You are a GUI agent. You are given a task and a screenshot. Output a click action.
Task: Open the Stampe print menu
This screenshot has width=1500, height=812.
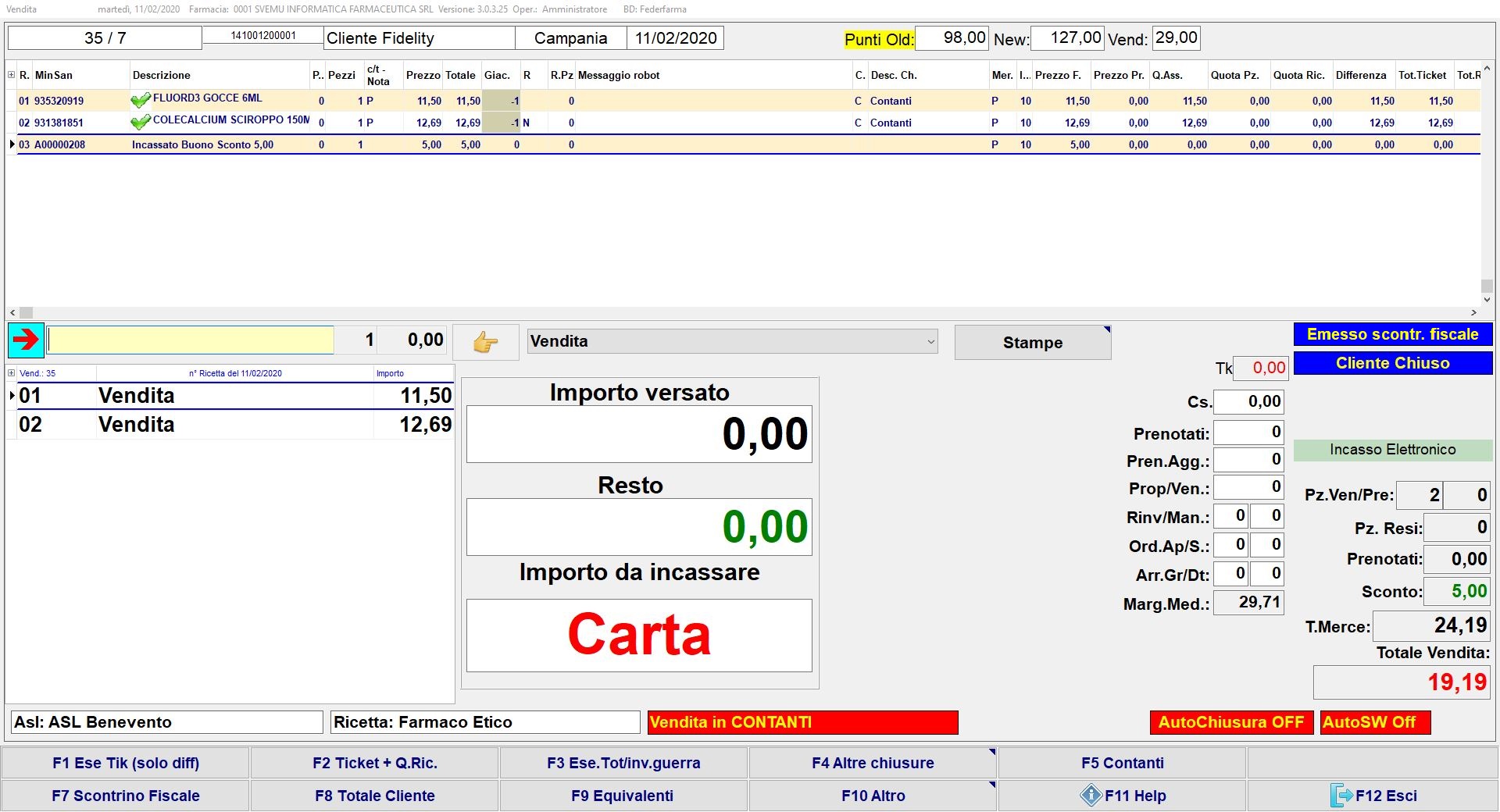[x=1032, y=343]
